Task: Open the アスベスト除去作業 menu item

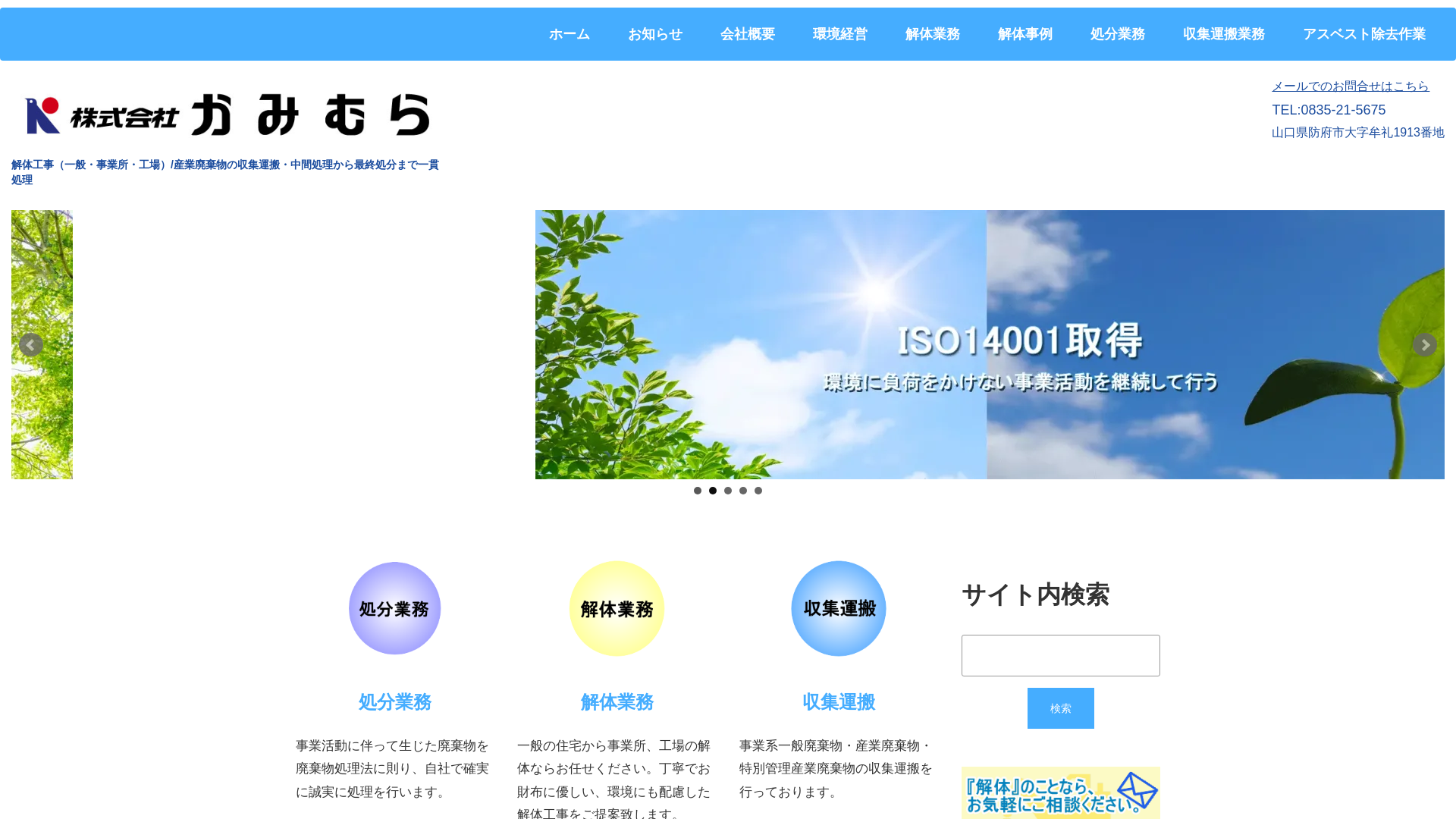Action: pyautogui.click(x=1363, y=34)
